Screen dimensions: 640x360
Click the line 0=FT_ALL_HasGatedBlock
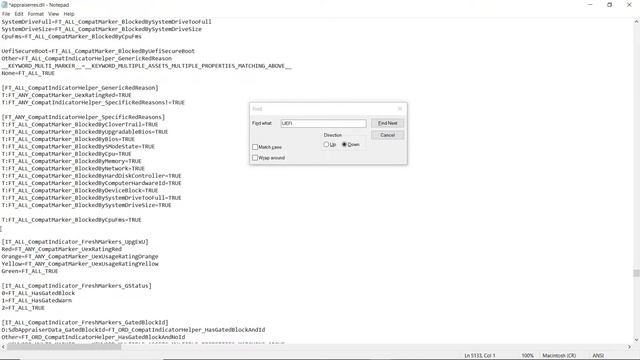38,293
